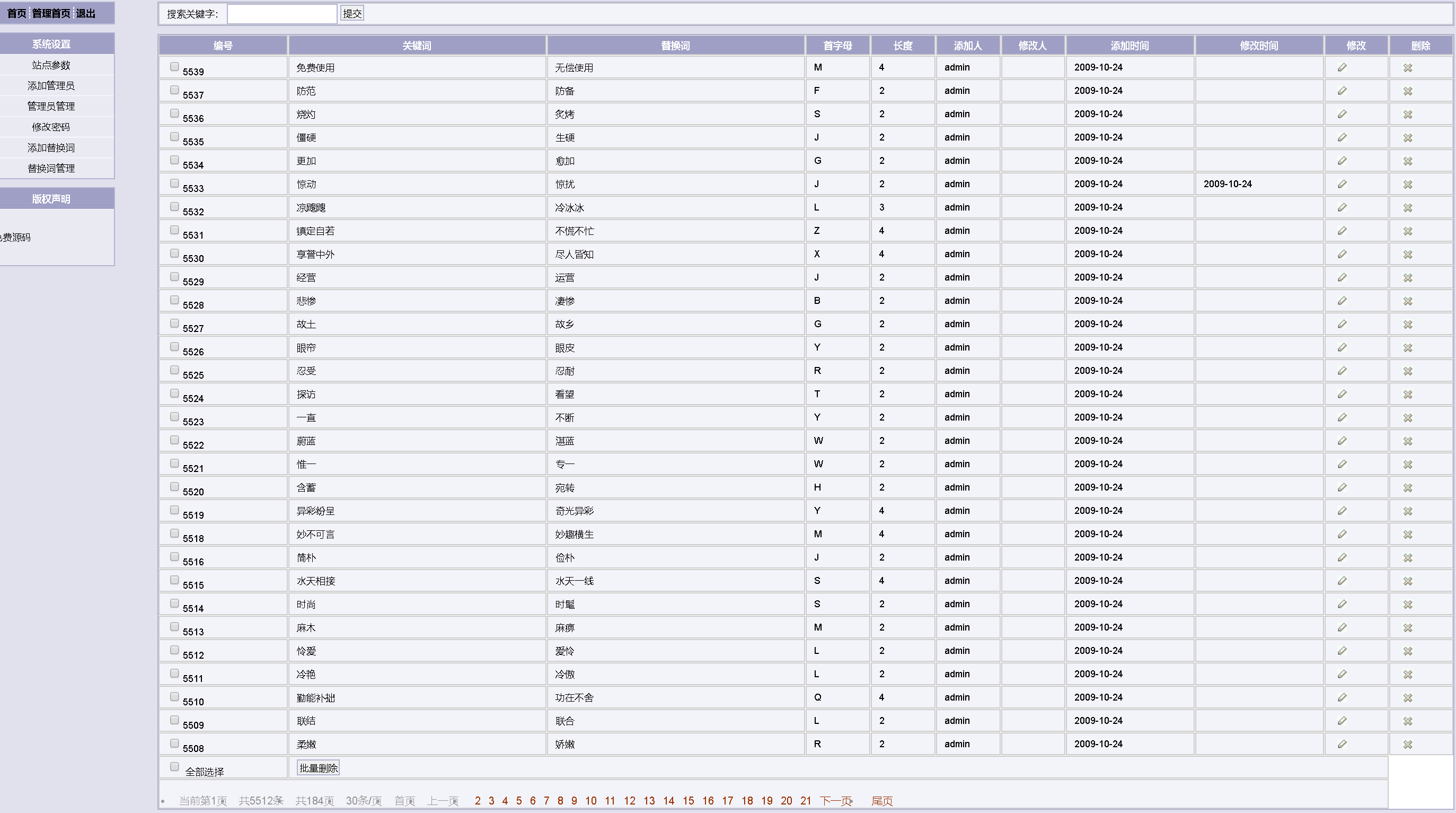Click the delete icon for row 5528

tap(1407, 301)
